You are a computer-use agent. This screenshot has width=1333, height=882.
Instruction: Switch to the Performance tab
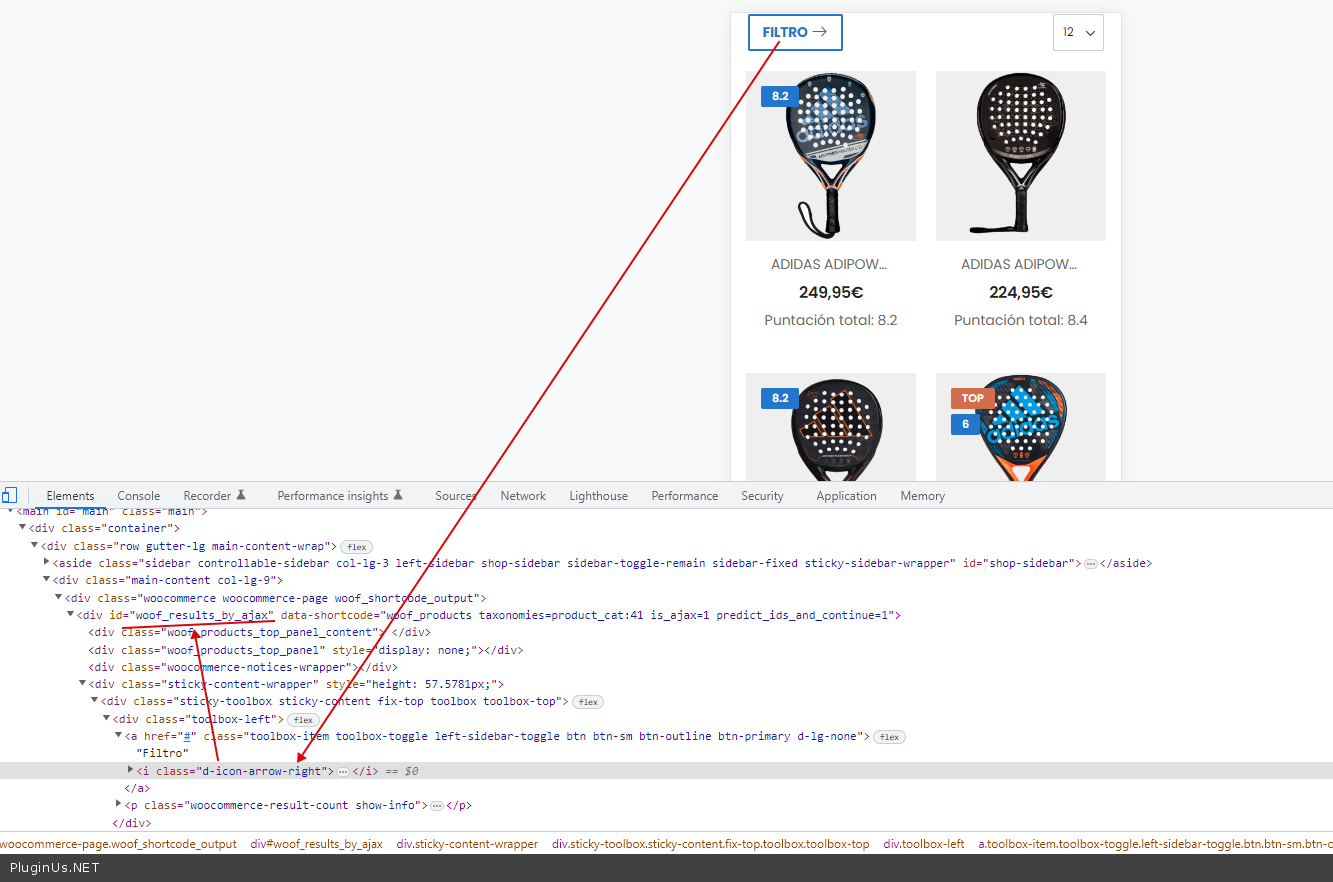point(685,496)
